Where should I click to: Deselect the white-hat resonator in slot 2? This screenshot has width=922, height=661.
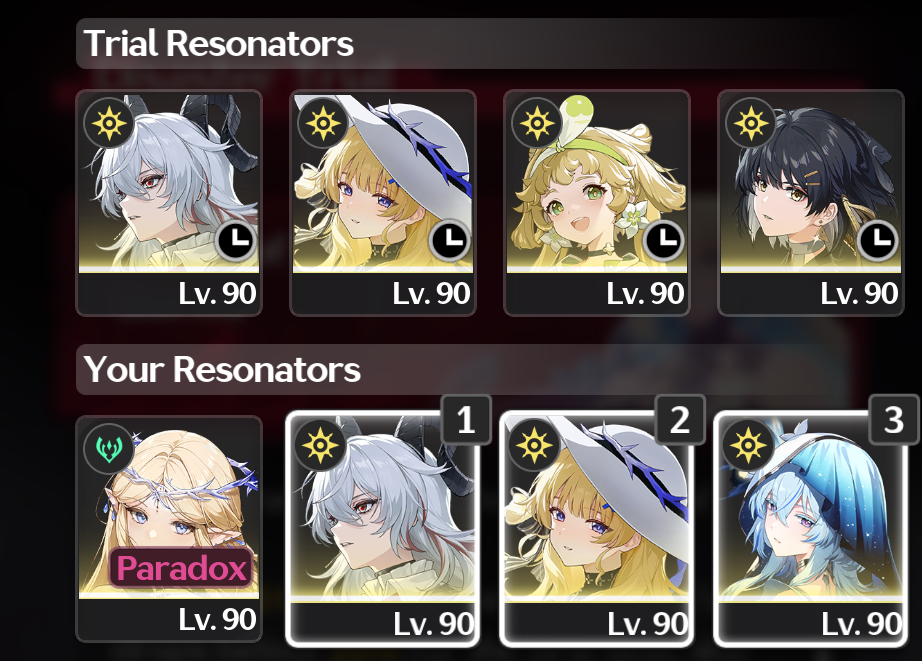click(597, 529)
